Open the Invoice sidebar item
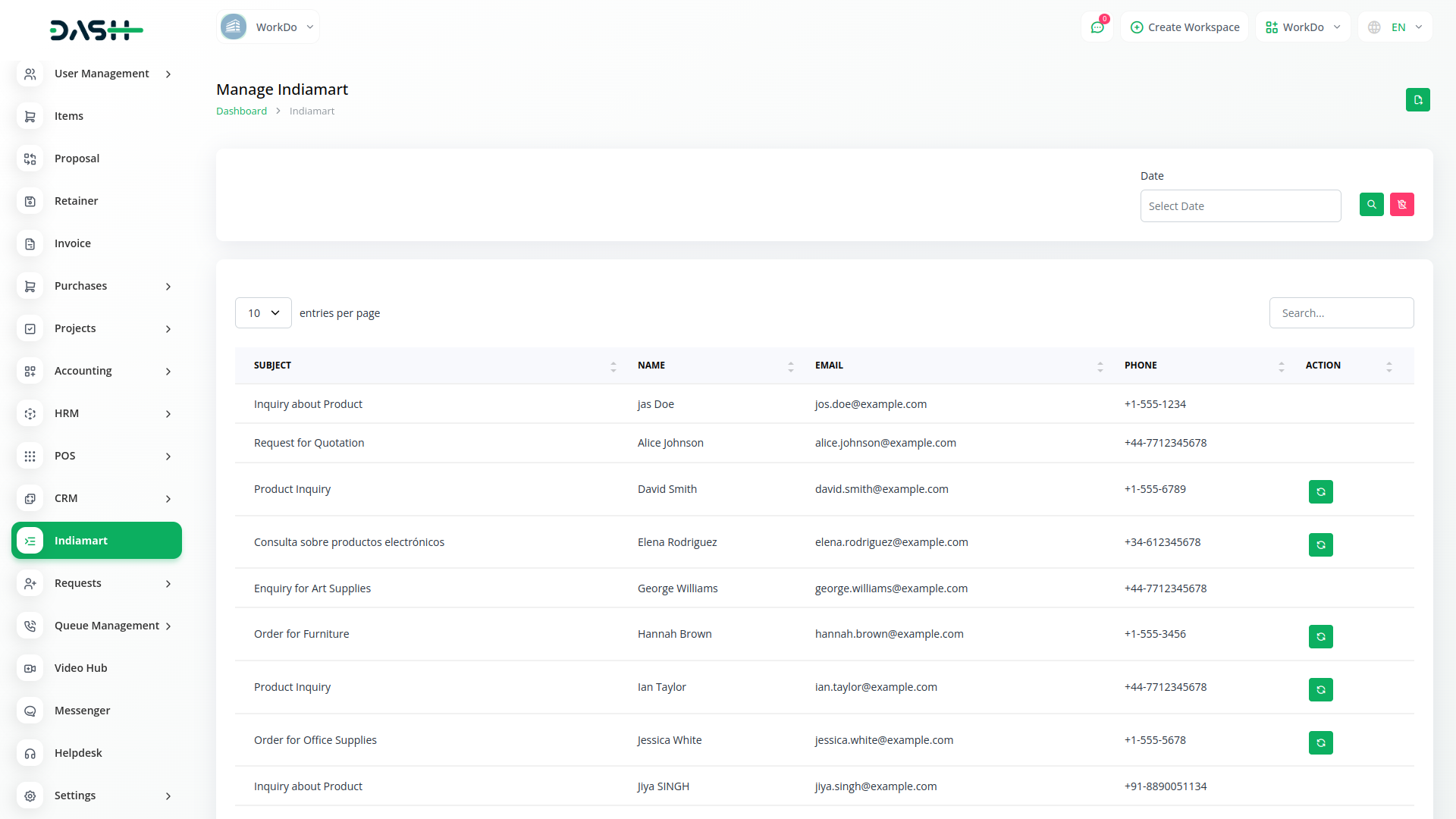The width and height of the screenshot is (1456, 819). pyautogui.click(x=73, y=243)
